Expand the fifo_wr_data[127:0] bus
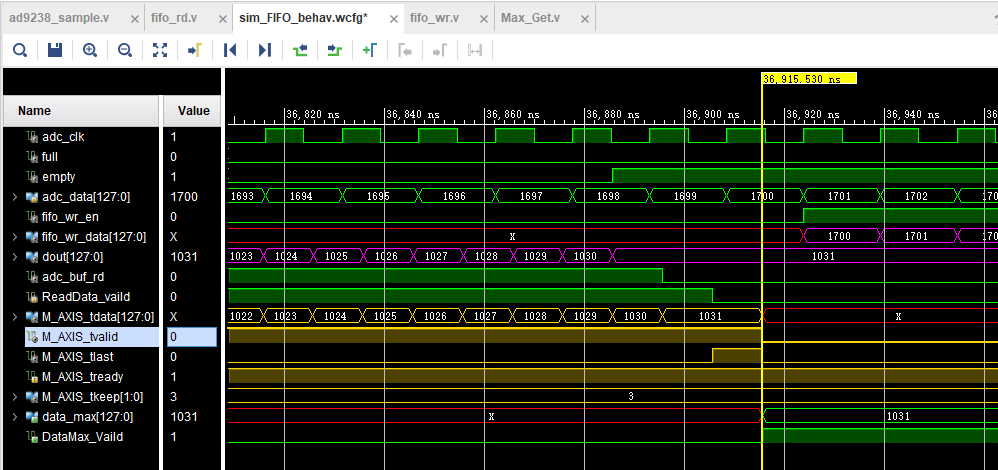 [15, 237]
